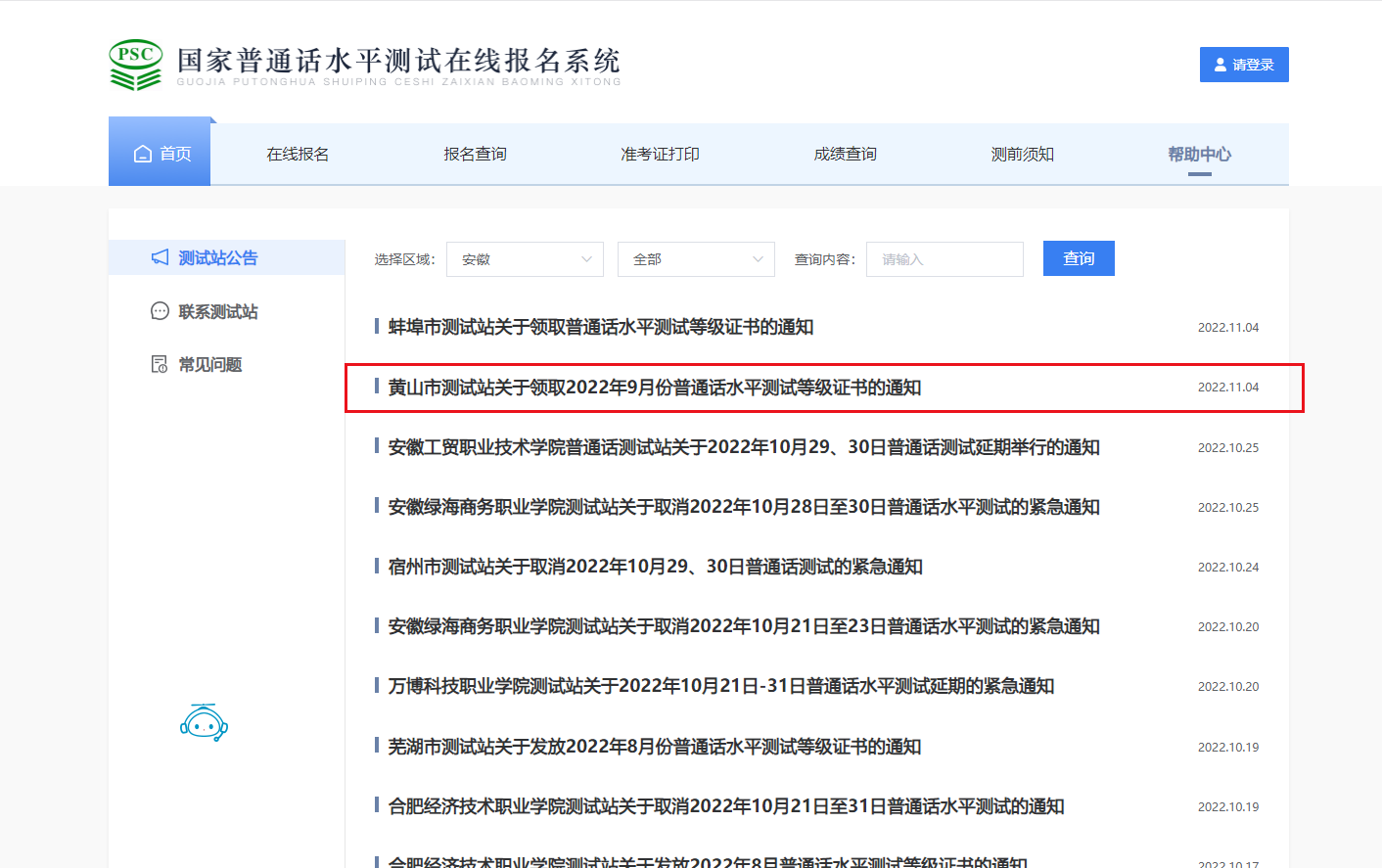The height and width of the screenshot is (868, 1382).
Task: Open 芜湖市测试站 August certificate notice
Action: pyautogui.click(x=654, y=747)
